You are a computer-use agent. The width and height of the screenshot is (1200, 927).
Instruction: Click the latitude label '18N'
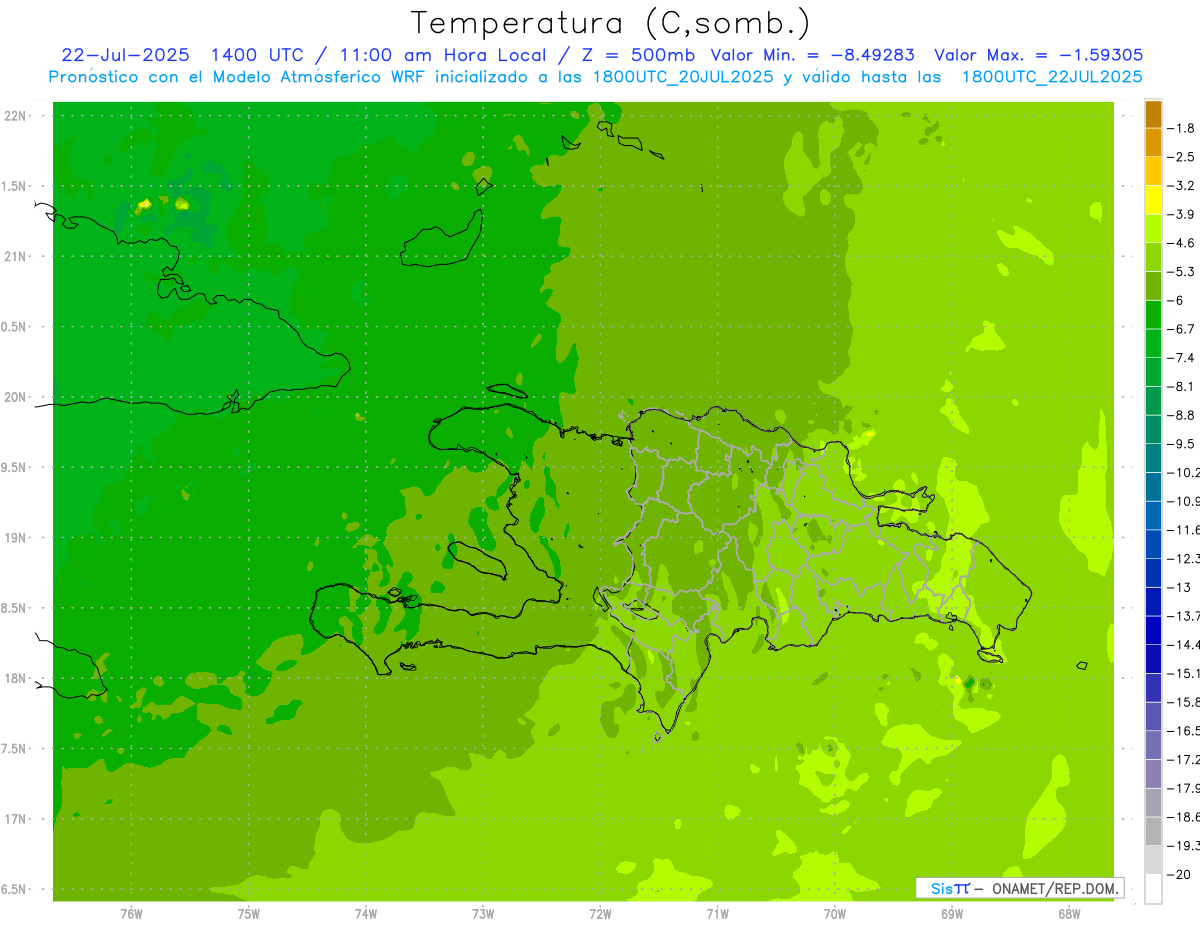tap(17, 678)
